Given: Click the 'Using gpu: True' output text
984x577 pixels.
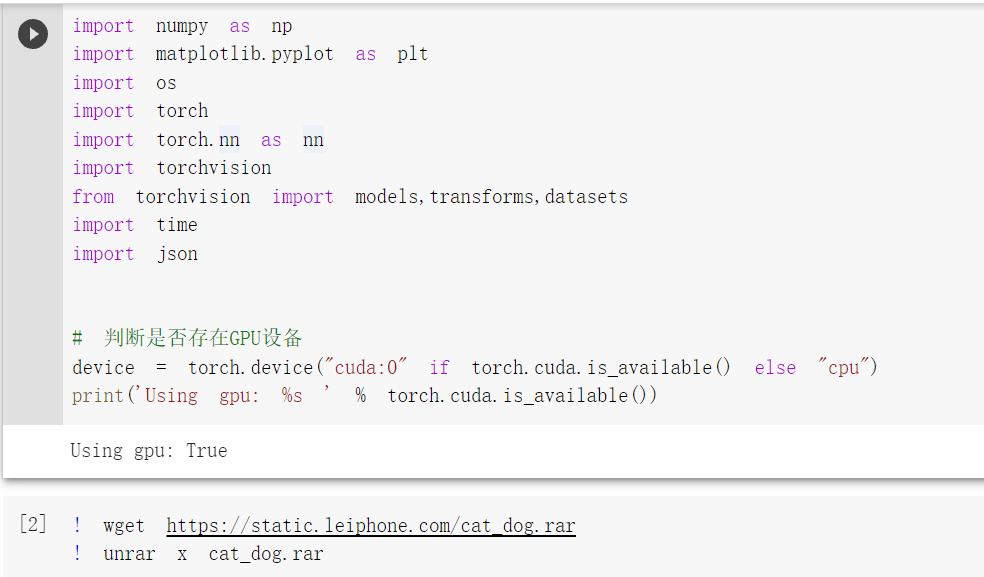Looking at the screenshot, I should tap(149, 451).
